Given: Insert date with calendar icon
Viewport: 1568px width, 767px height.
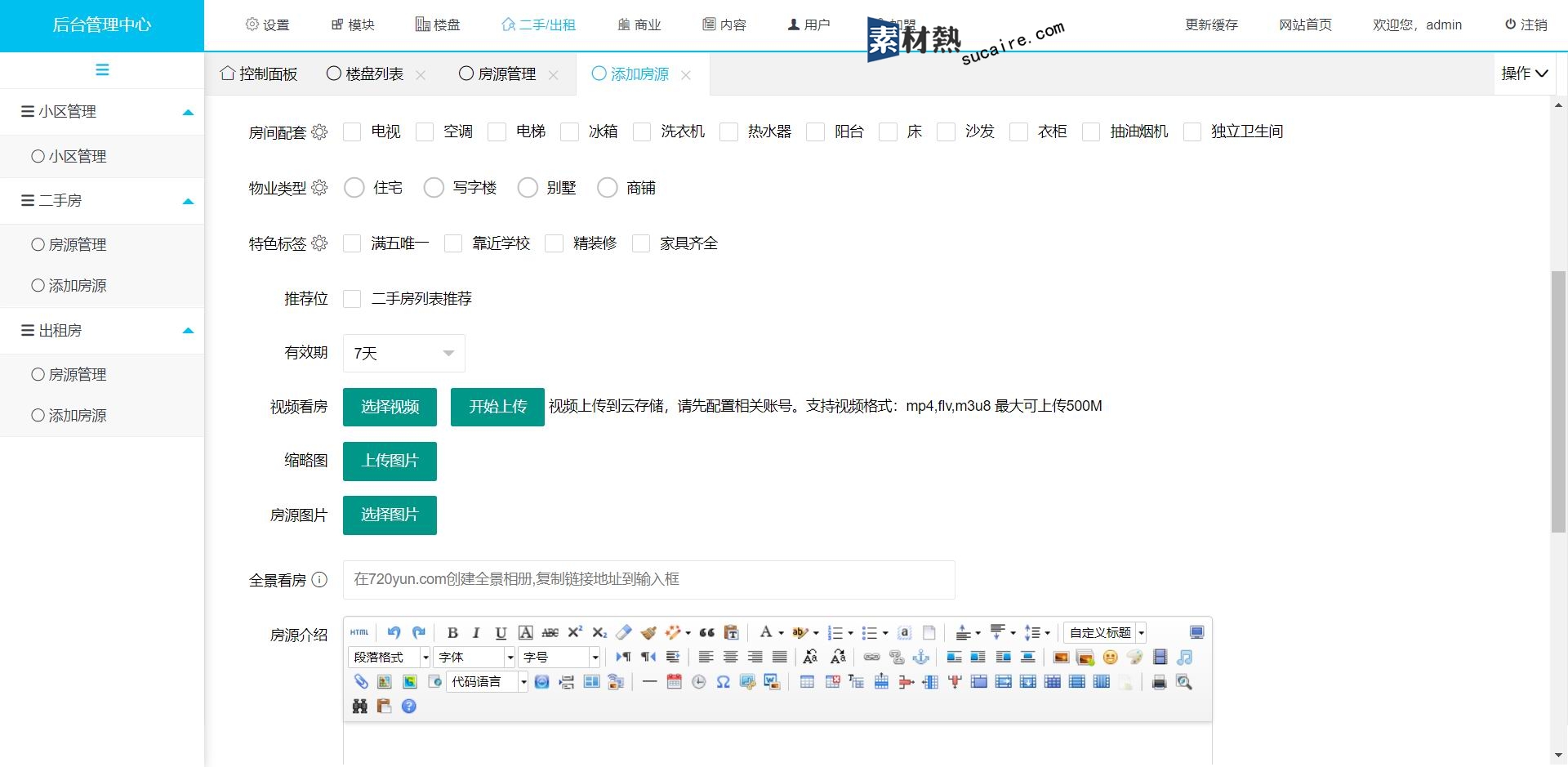Looking at the screenshot, I should (674, 682).
